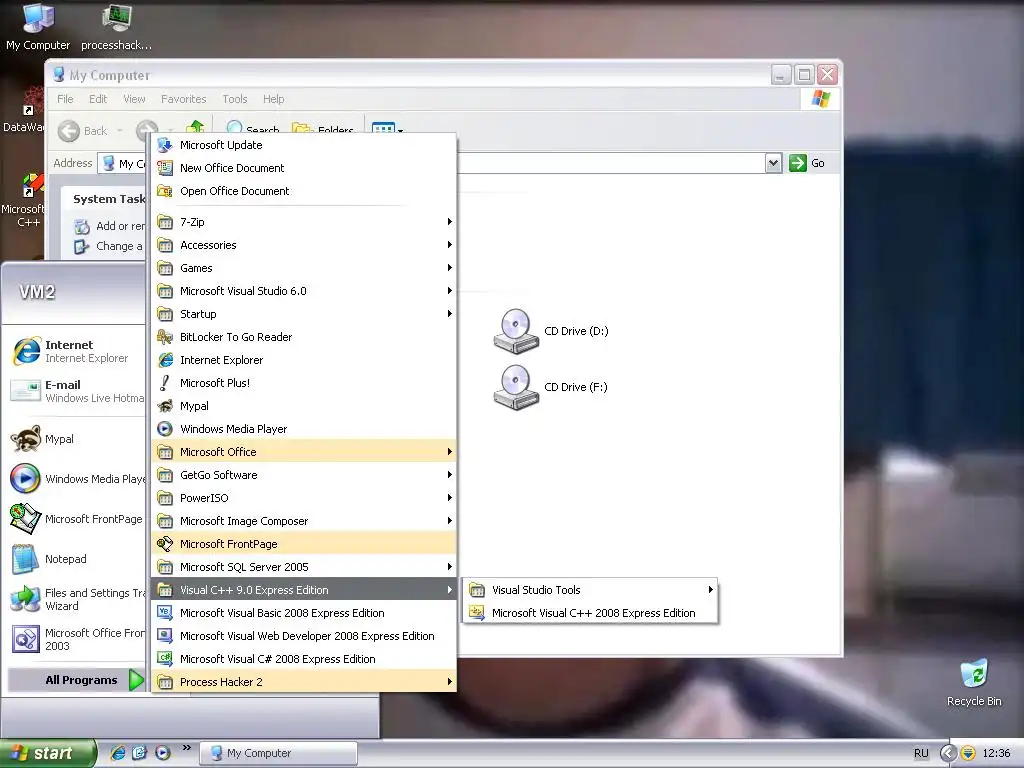Launch Microsoft Visual Web Developer 2008 Express

pyautogui.click(x=304, y=636)
